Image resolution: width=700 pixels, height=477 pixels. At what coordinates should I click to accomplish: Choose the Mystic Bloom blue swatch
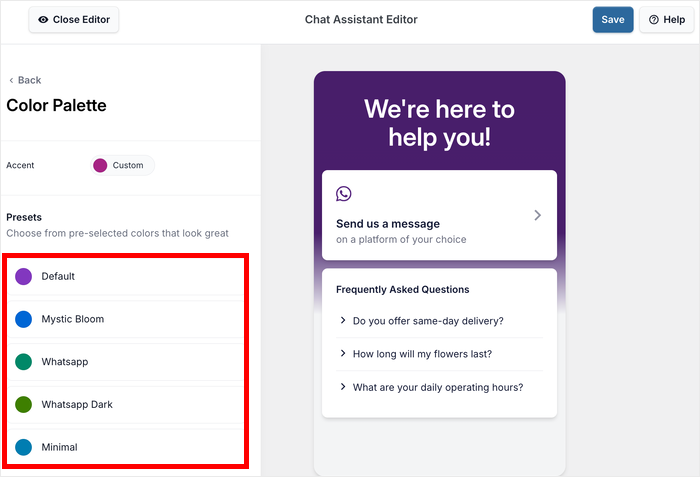24,319
